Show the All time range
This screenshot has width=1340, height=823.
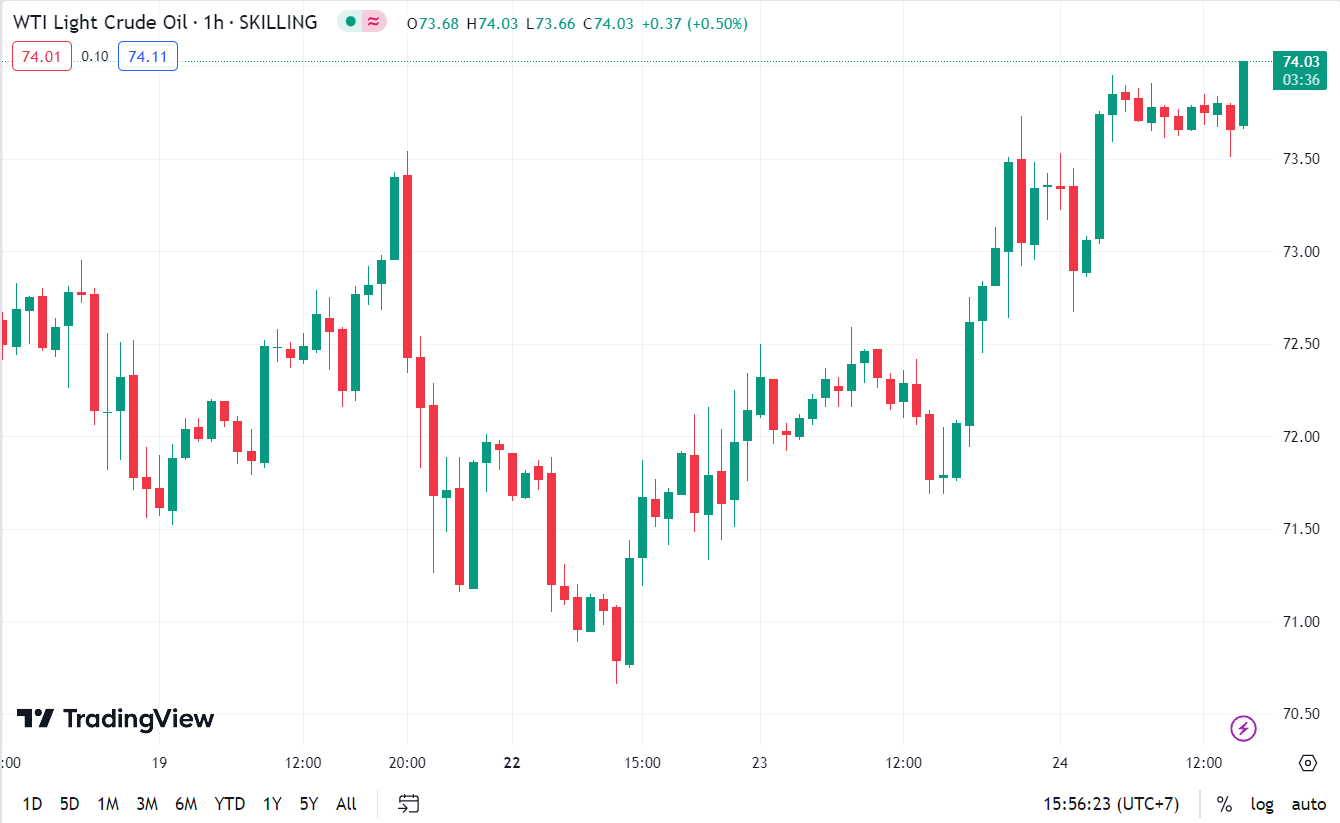(x=346, y=804)
